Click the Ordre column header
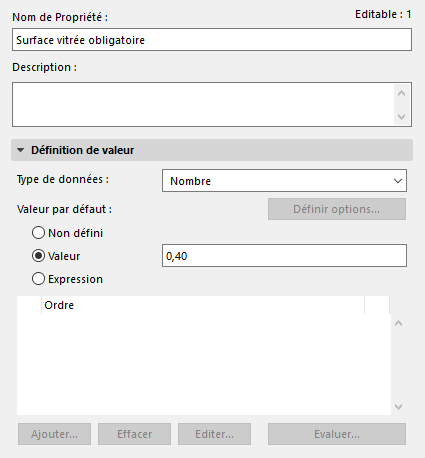 coord(203,305)
